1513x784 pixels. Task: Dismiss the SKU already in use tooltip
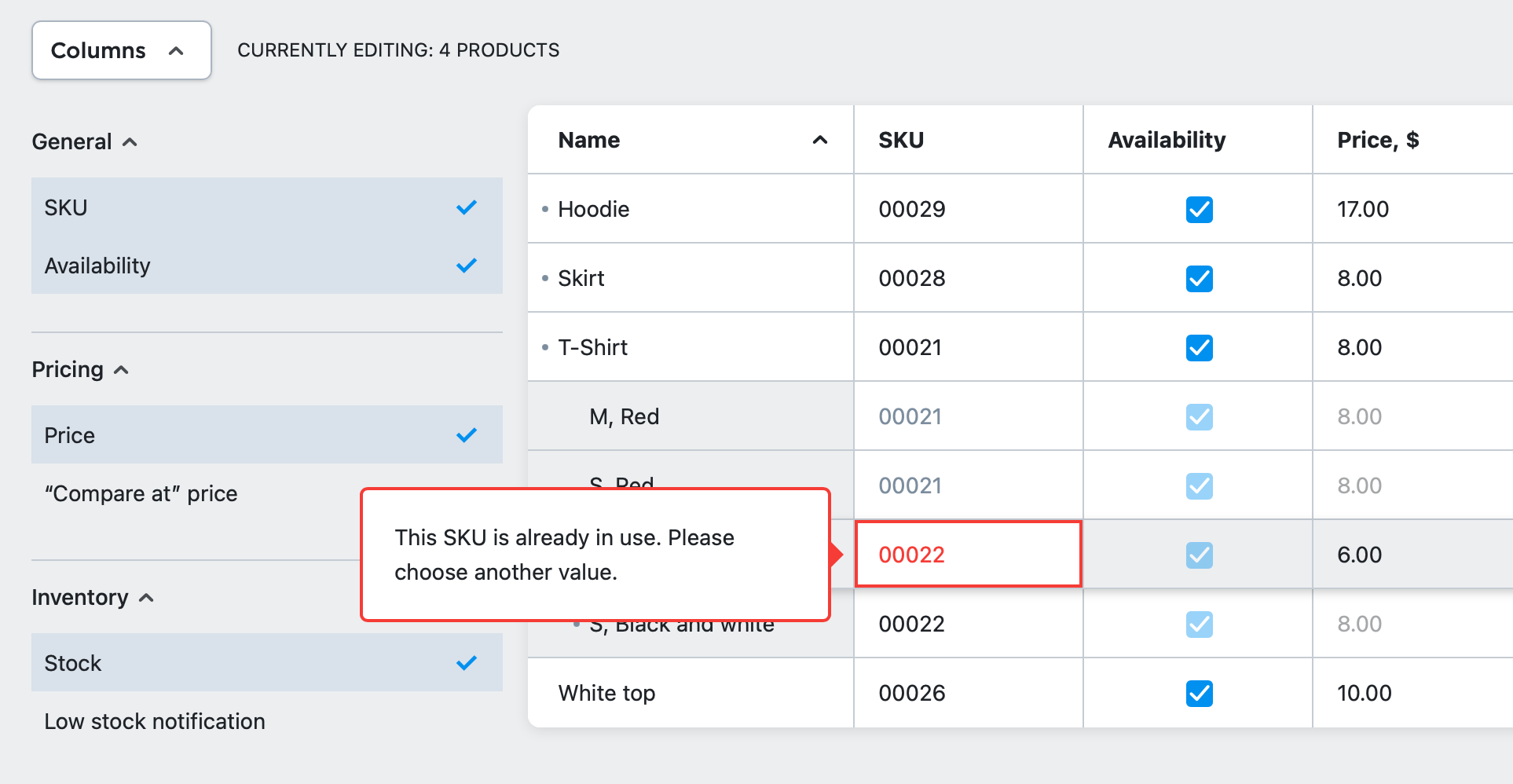point(595,555)
